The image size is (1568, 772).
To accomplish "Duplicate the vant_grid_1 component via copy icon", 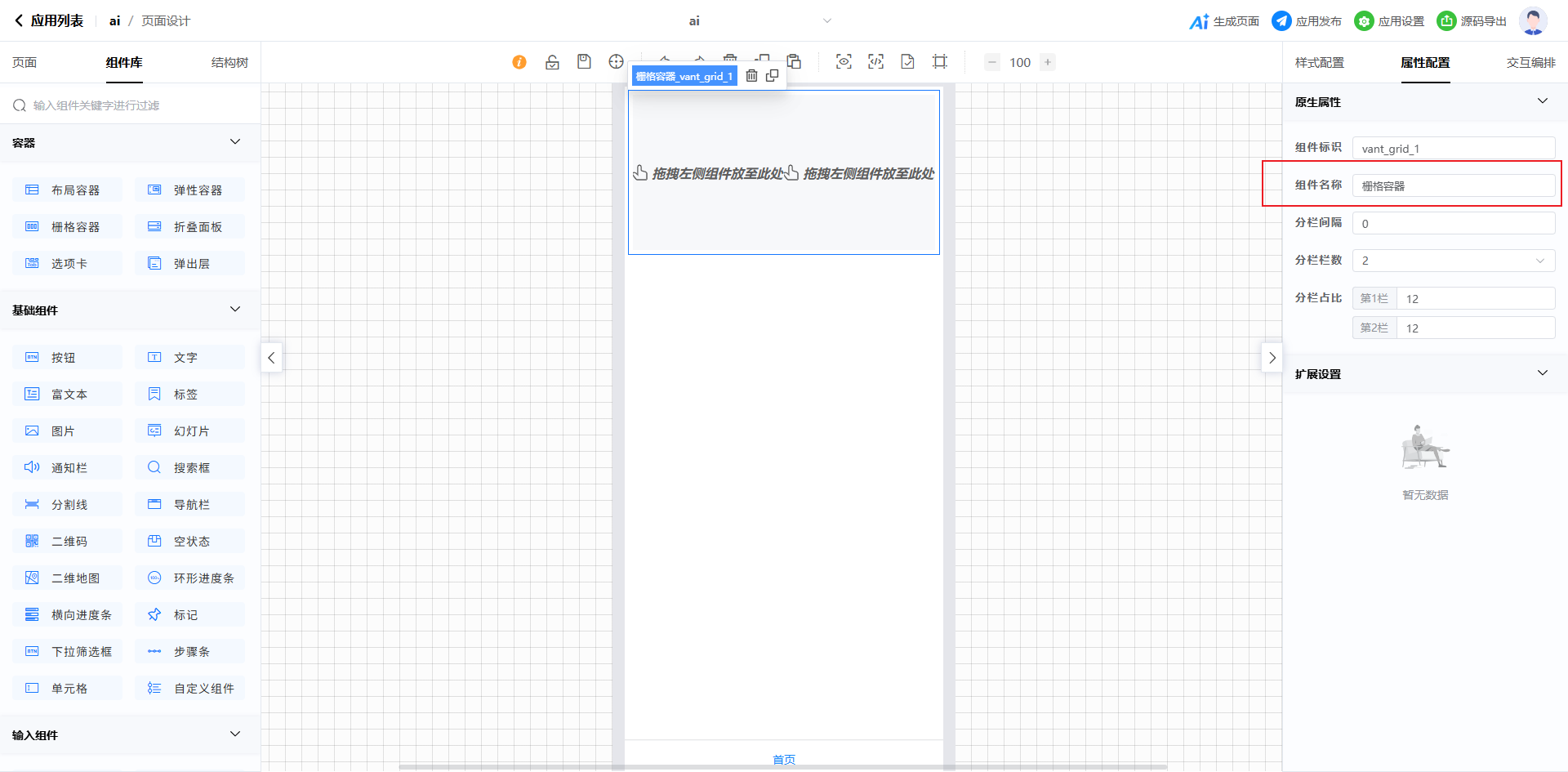I will point(772,76).
